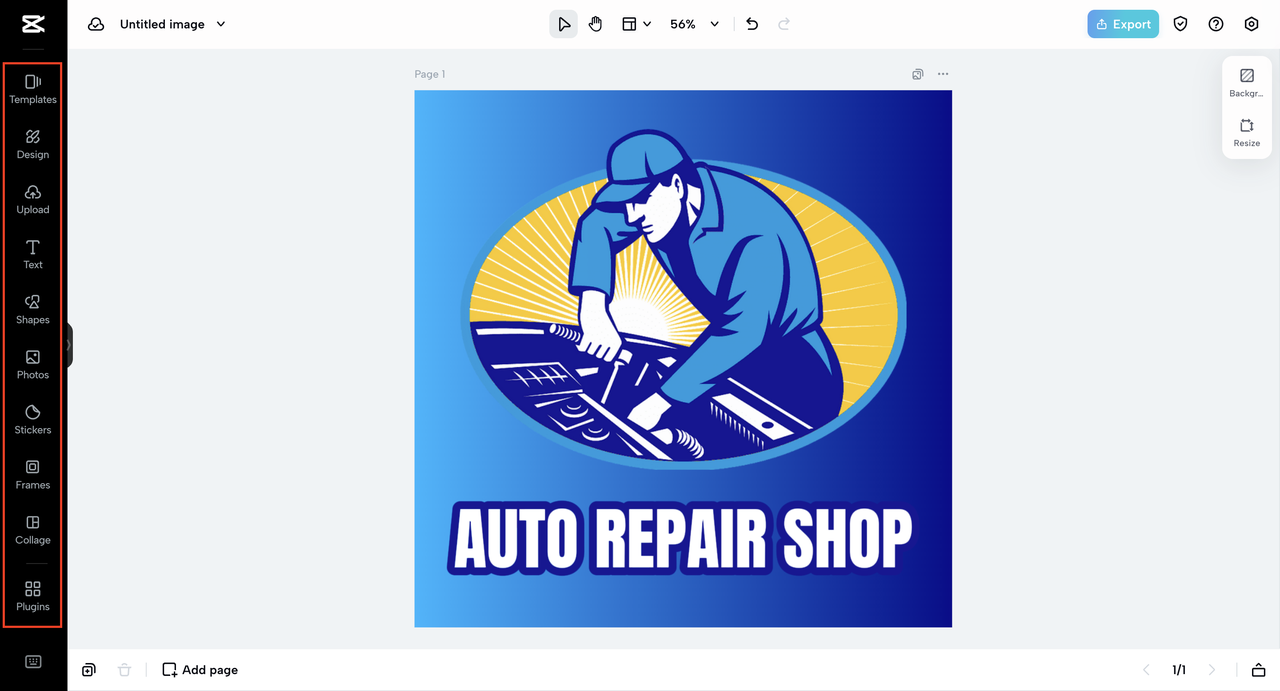Open the Frames panel
Image resolution: width=1280 pixels, height=691 pixels.
[x=33, y=474]
